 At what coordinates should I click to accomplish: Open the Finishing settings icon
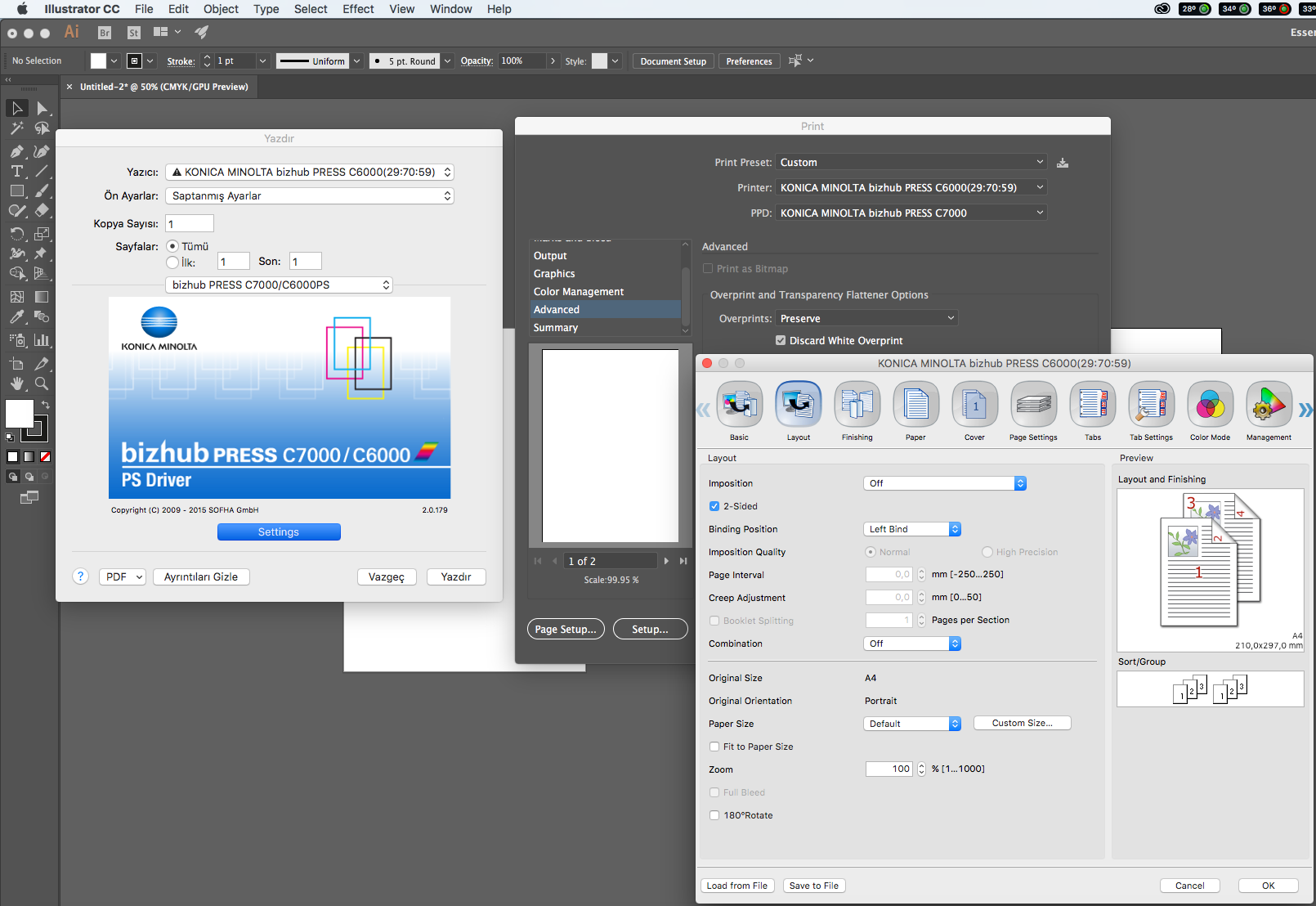[857, 405]
